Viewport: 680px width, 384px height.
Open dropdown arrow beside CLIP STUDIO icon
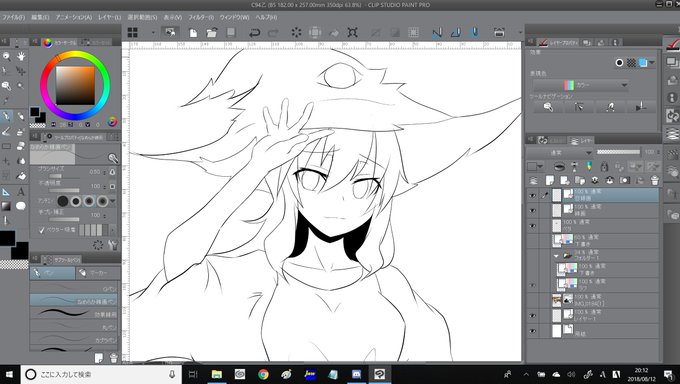pyautogui.click(x=153, y=33)
